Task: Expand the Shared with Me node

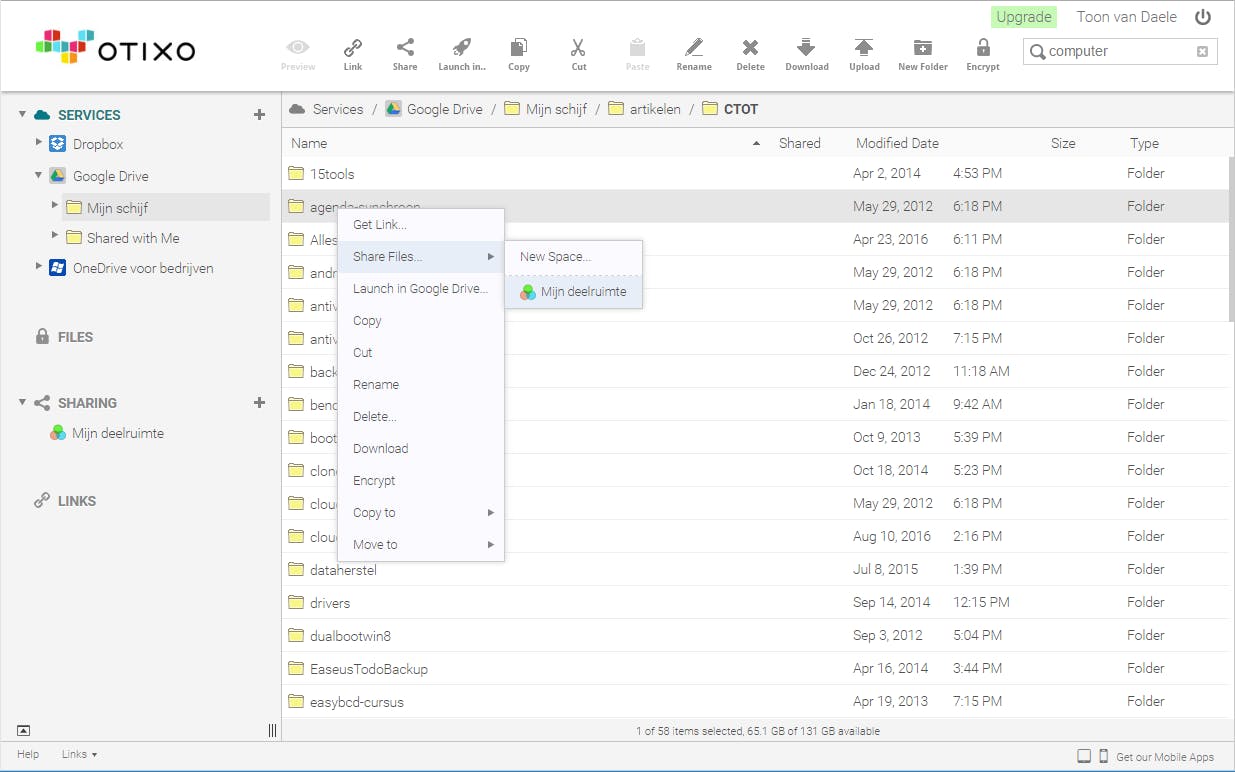Action: pyautogui.click(x=55, y=236)
